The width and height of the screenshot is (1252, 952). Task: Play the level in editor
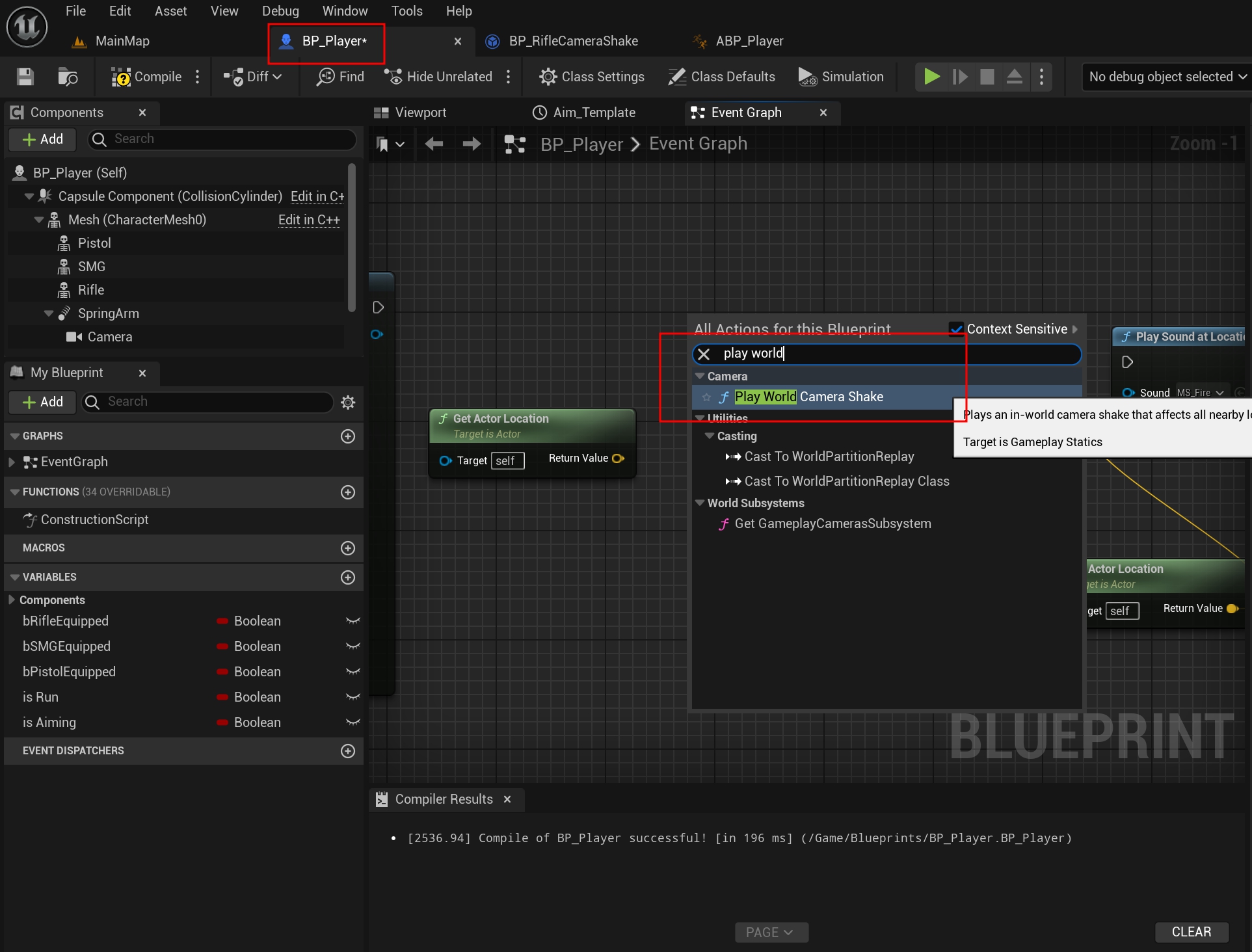(x=931, y=77)
